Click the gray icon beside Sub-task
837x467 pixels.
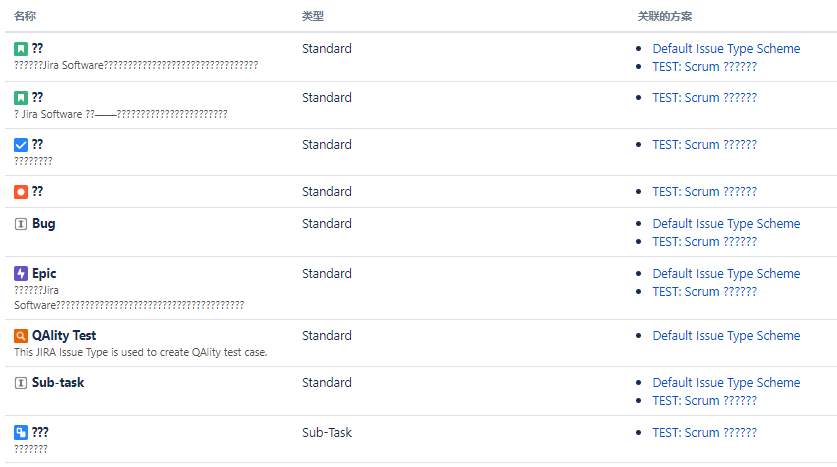pyautogui.click(x=21, y=383)
